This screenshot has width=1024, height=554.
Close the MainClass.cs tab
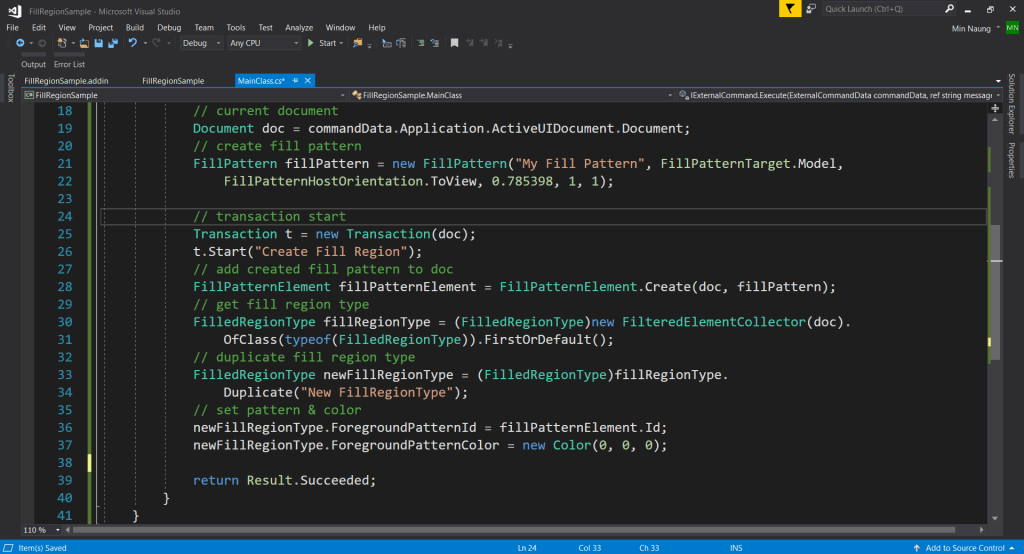(308, 80)
